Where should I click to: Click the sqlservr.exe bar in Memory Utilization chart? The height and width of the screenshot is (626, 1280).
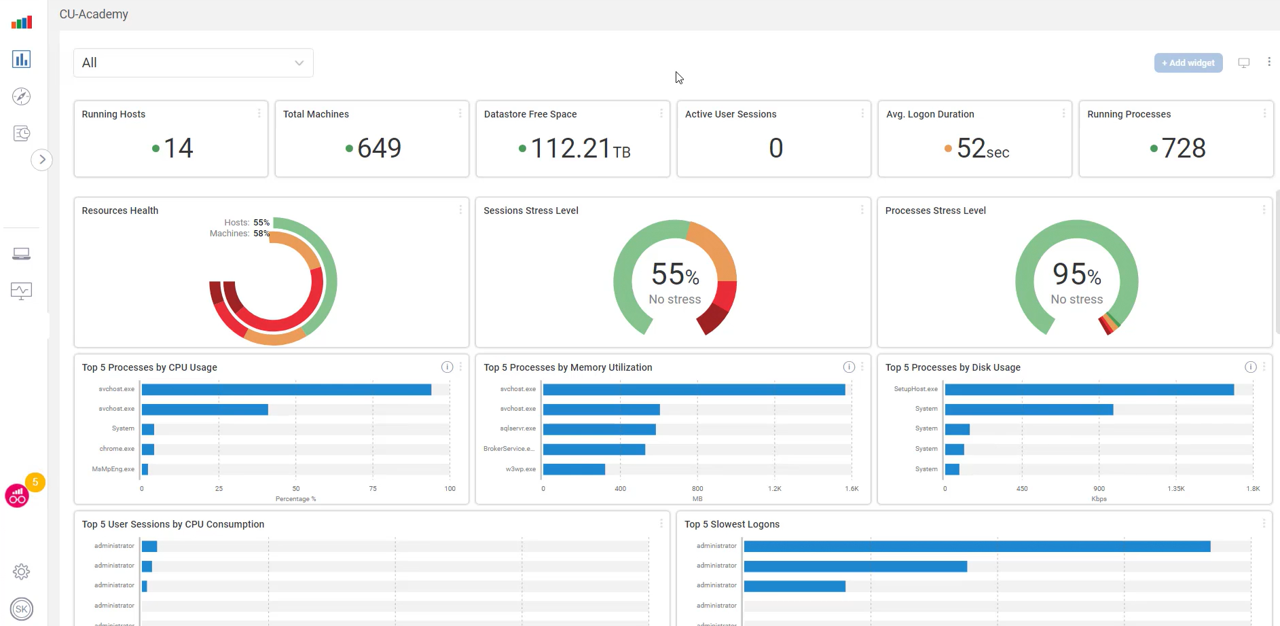click(x=599, y=429)
